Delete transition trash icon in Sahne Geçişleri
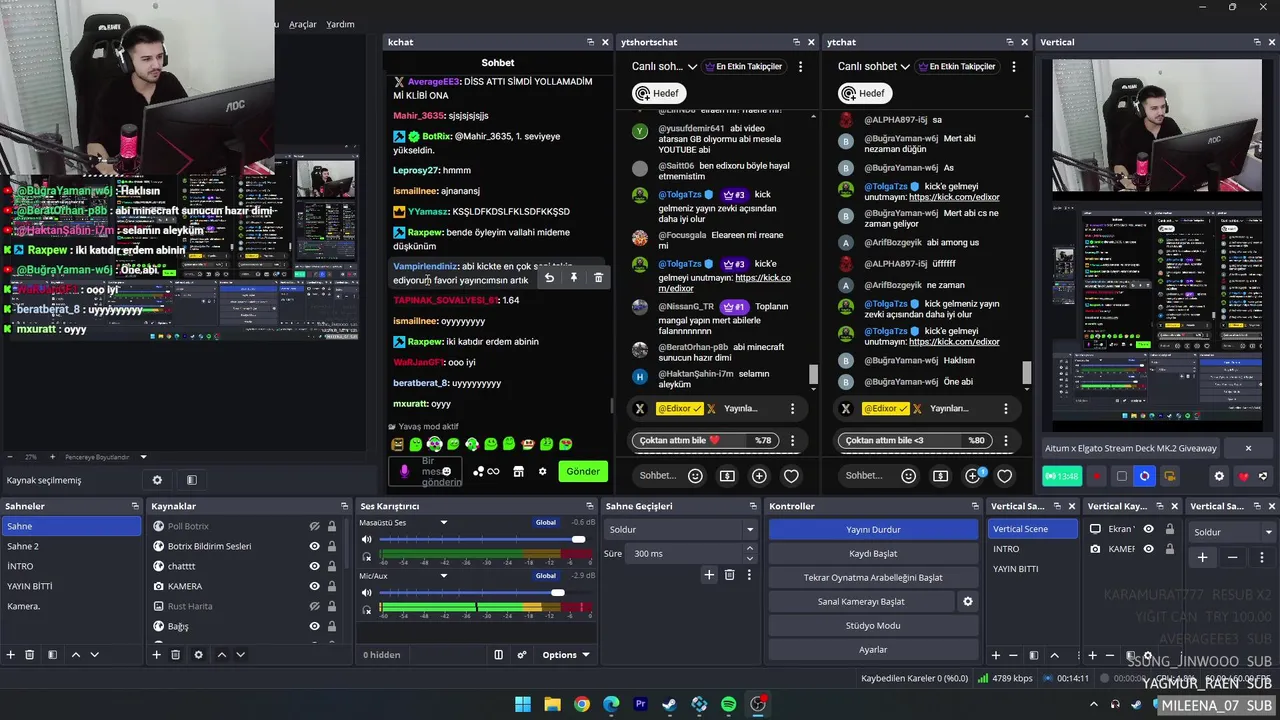The width and height of the screenshot is (1280, 720). pyautogui.click(x=730, y=574)
